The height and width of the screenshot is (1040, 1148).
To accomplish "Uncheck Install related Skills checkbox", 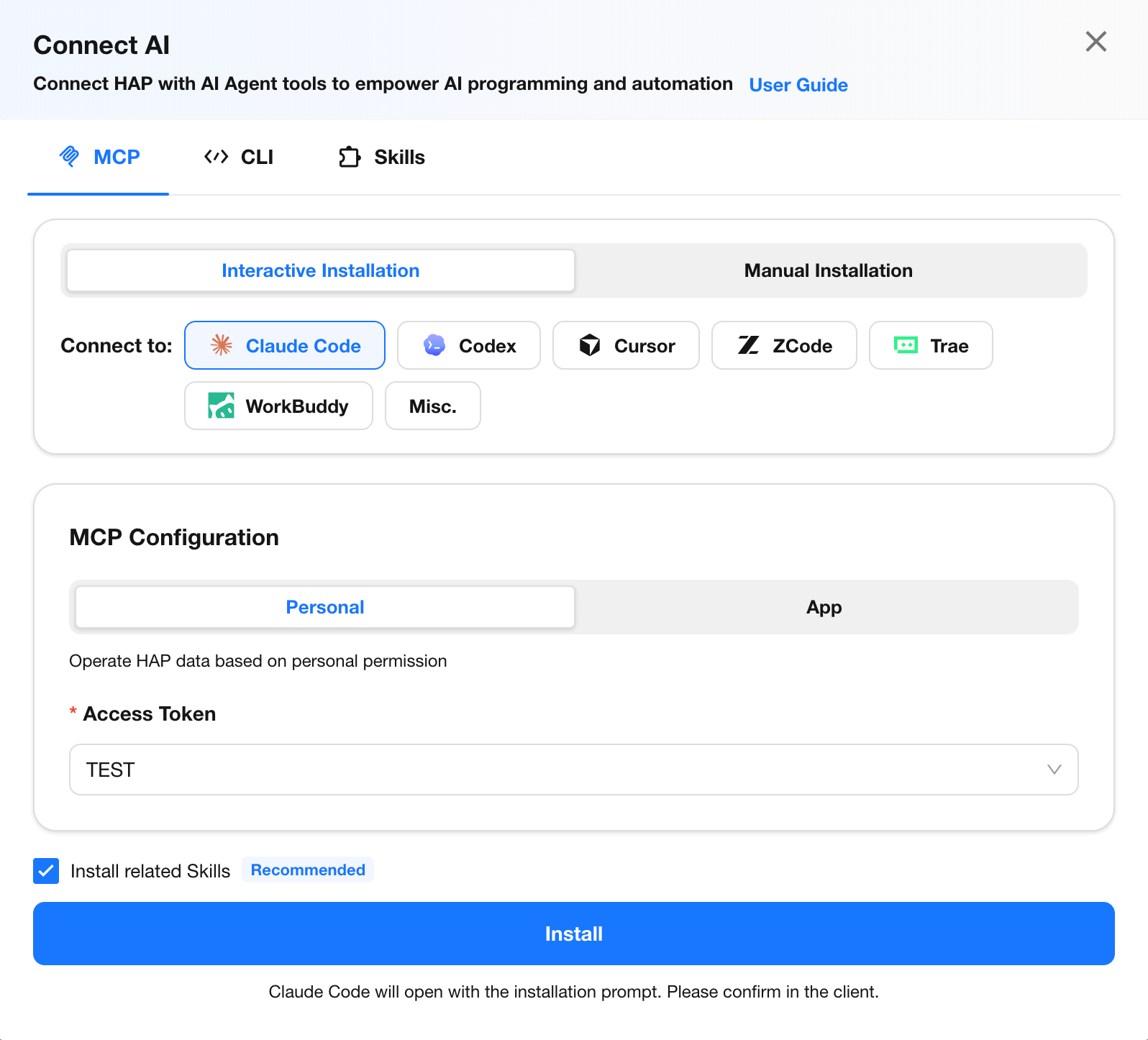I will click(x=46, y=870).
